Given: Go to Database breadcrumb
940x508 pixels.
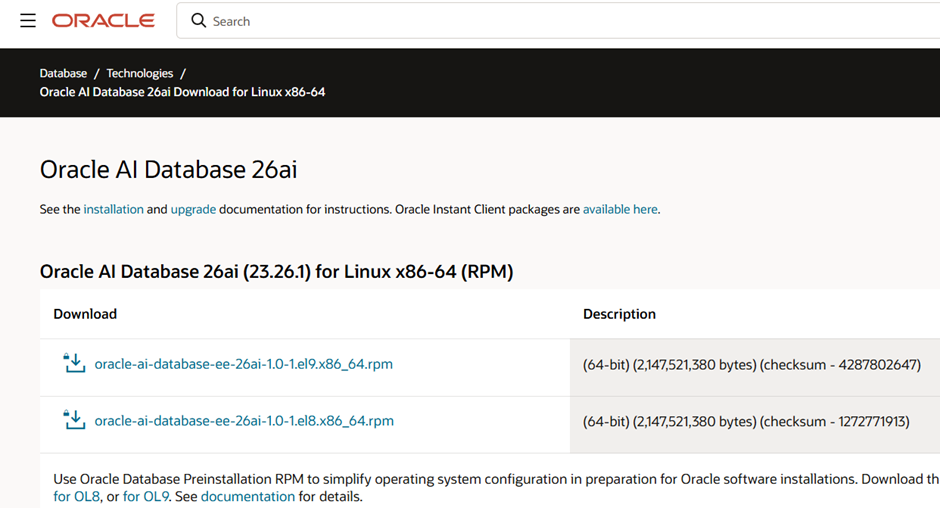Looking at the screenshot, I should pyautogui.click(x=63, y=73).
